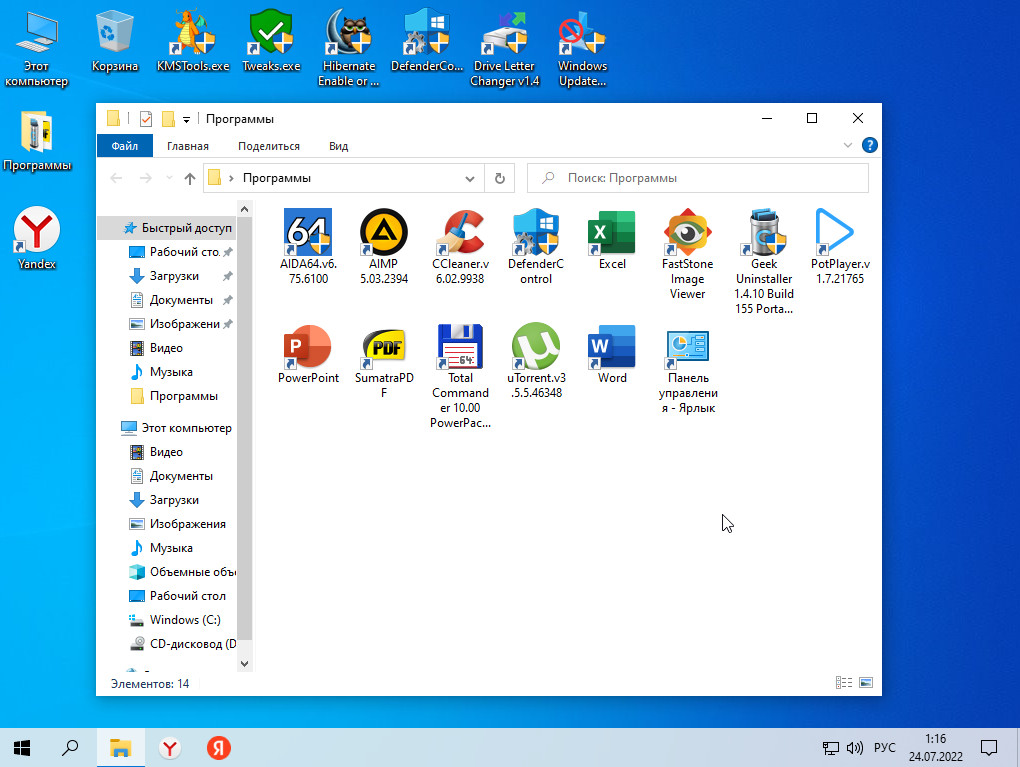Open the AIDA64 shortcut icon
The width and height of the screenshot is (1020, 767).
(x=308, y=232)
